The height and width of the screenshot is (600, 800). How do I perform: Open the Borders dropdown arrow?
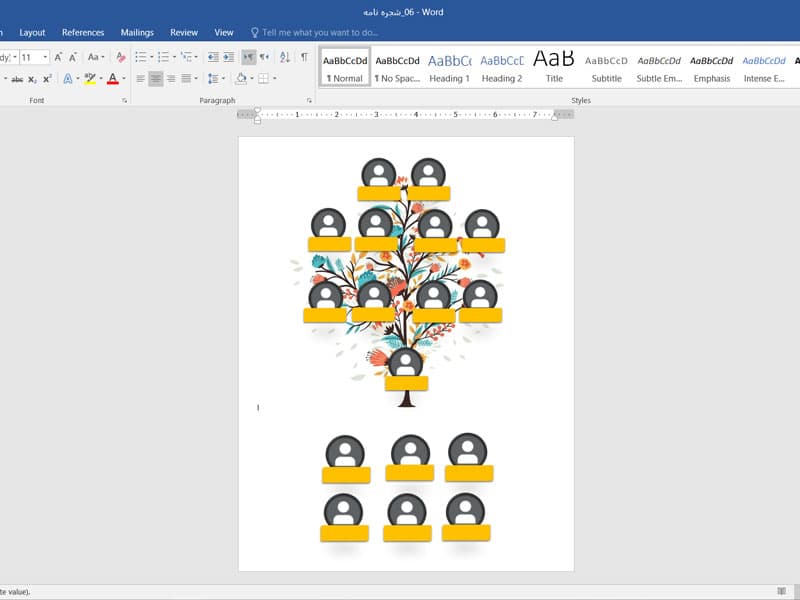[x=274, y=79]
